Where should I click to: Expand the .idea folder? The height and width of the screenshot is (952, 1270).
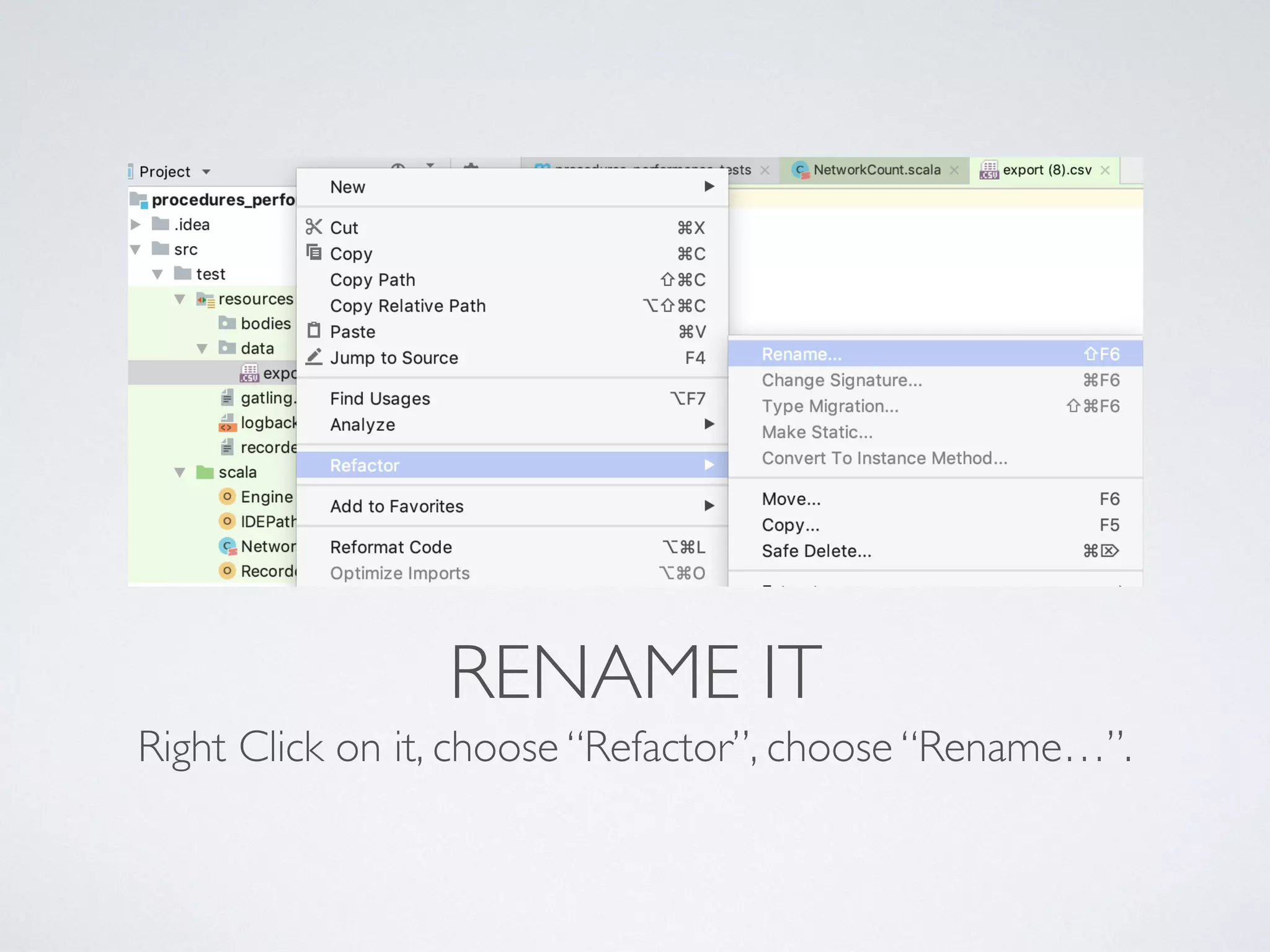(136, 224)
